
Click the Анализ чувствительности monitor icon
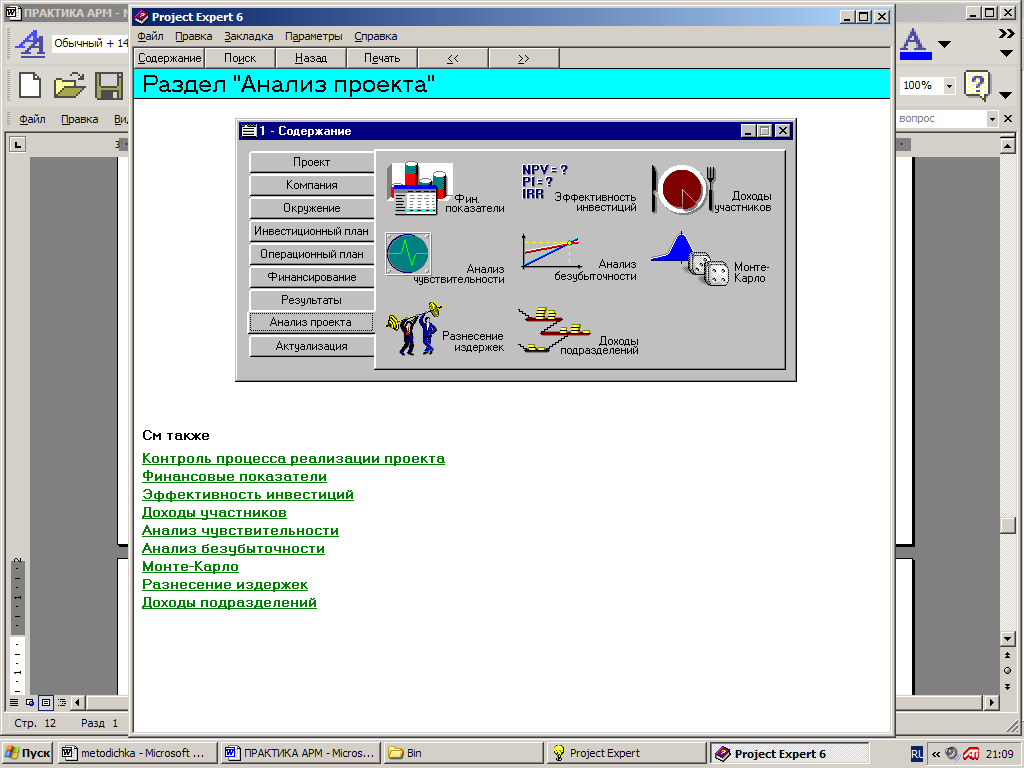[x=408, y=253]
